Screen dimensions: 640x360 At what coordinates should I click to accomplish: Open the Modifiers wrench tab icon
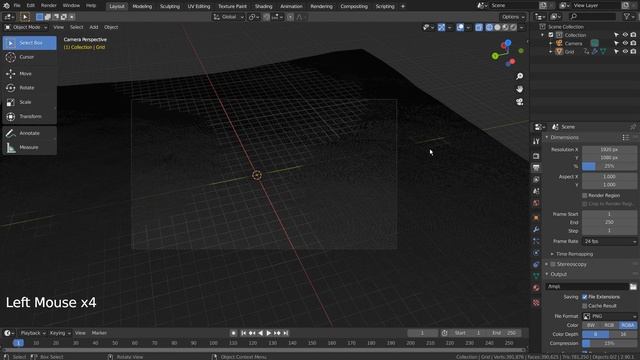click(536, 229)
